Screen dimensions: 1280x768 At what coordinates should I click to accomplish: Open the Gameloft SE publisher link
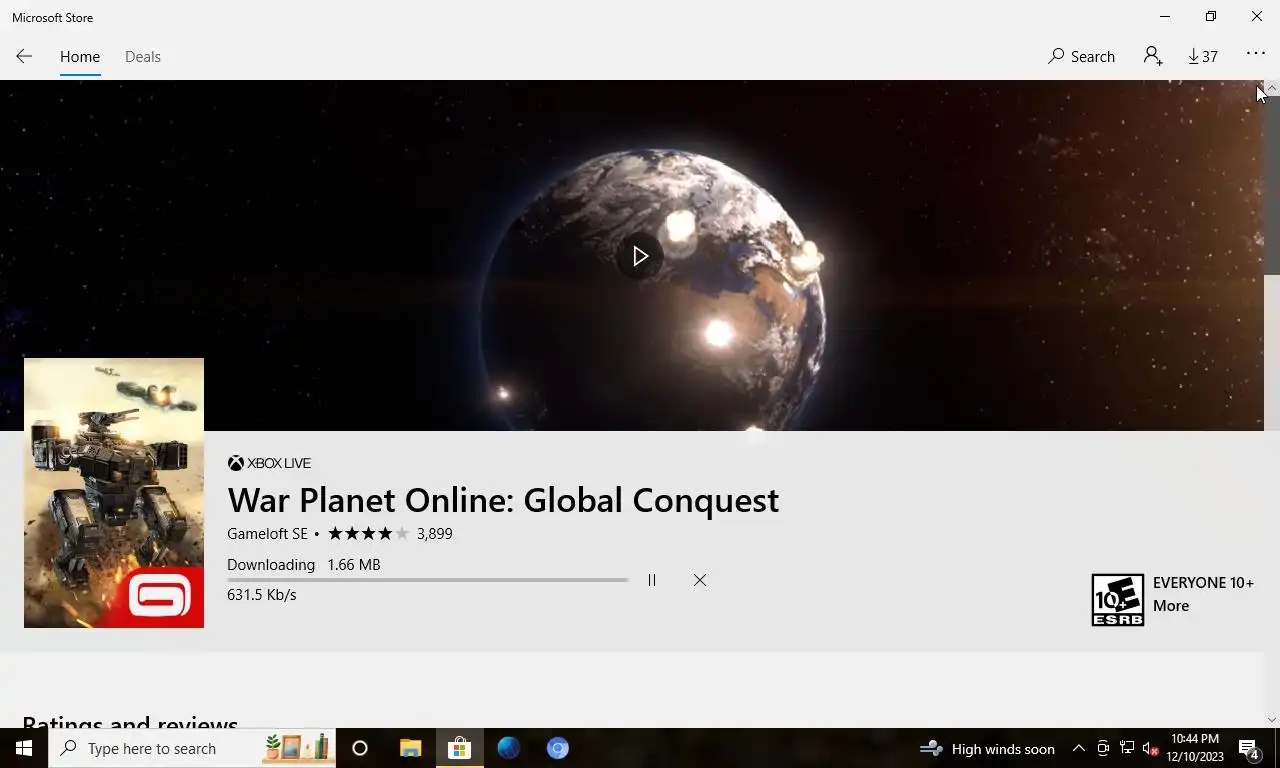[x=267, y=534]
